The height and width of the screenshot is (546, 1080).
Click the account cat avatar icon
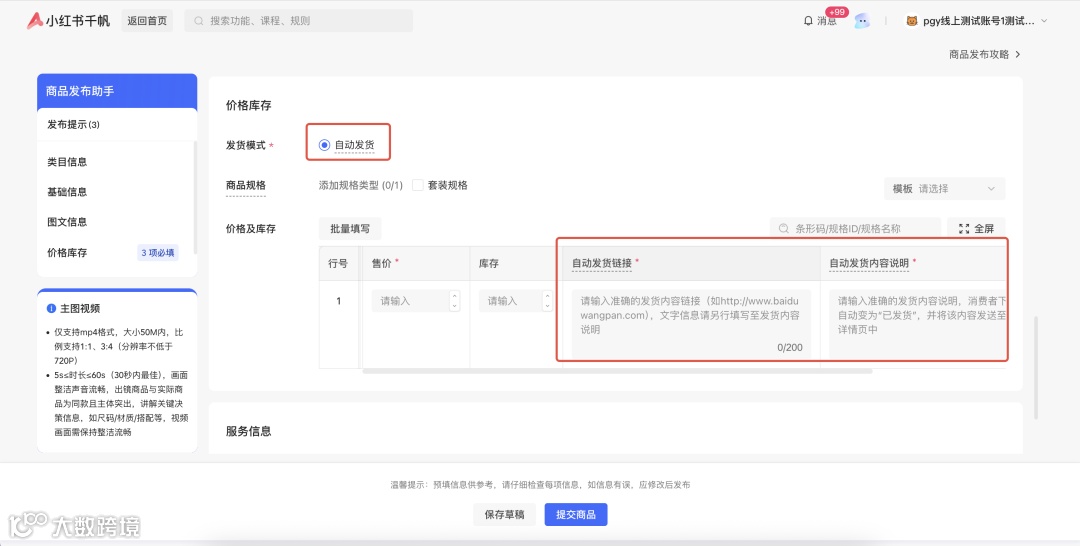912,21
